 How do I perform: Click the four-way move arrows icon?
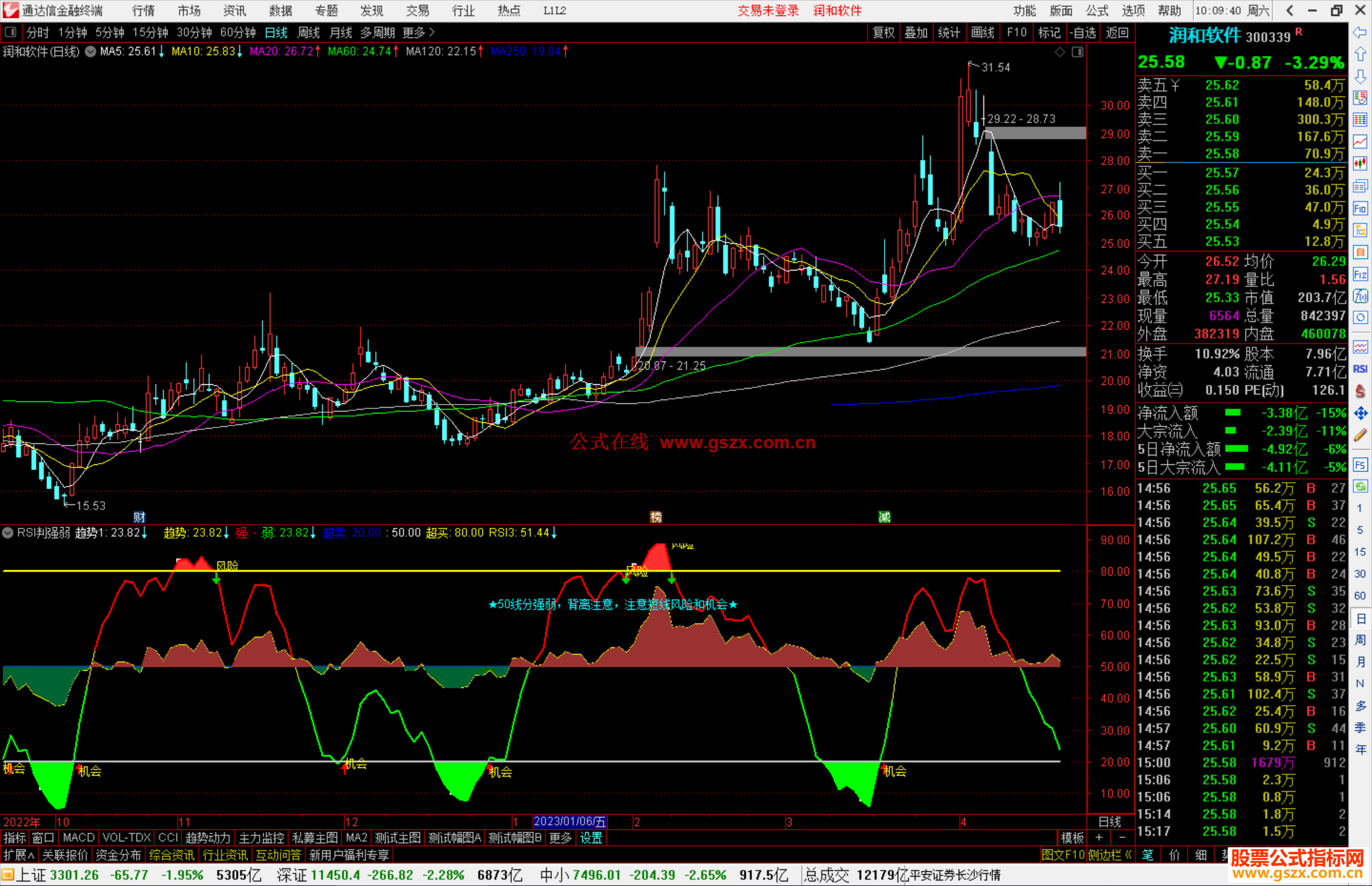pos(1360,413)
